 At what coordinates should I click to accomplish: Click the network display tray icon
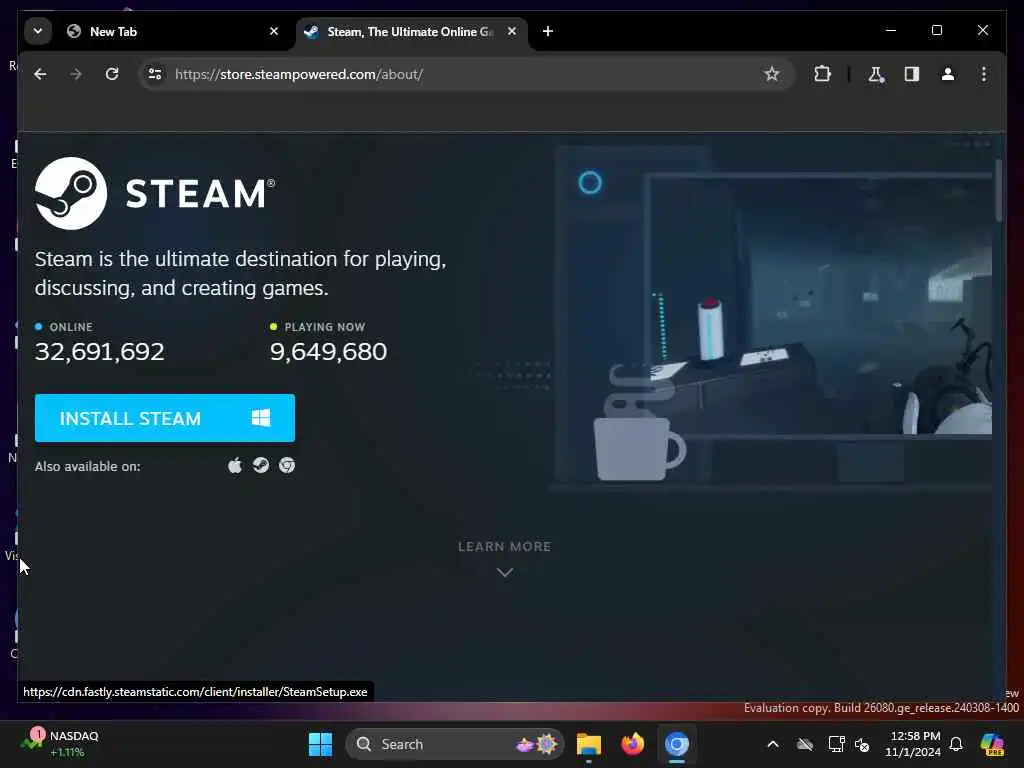[836, 744]
